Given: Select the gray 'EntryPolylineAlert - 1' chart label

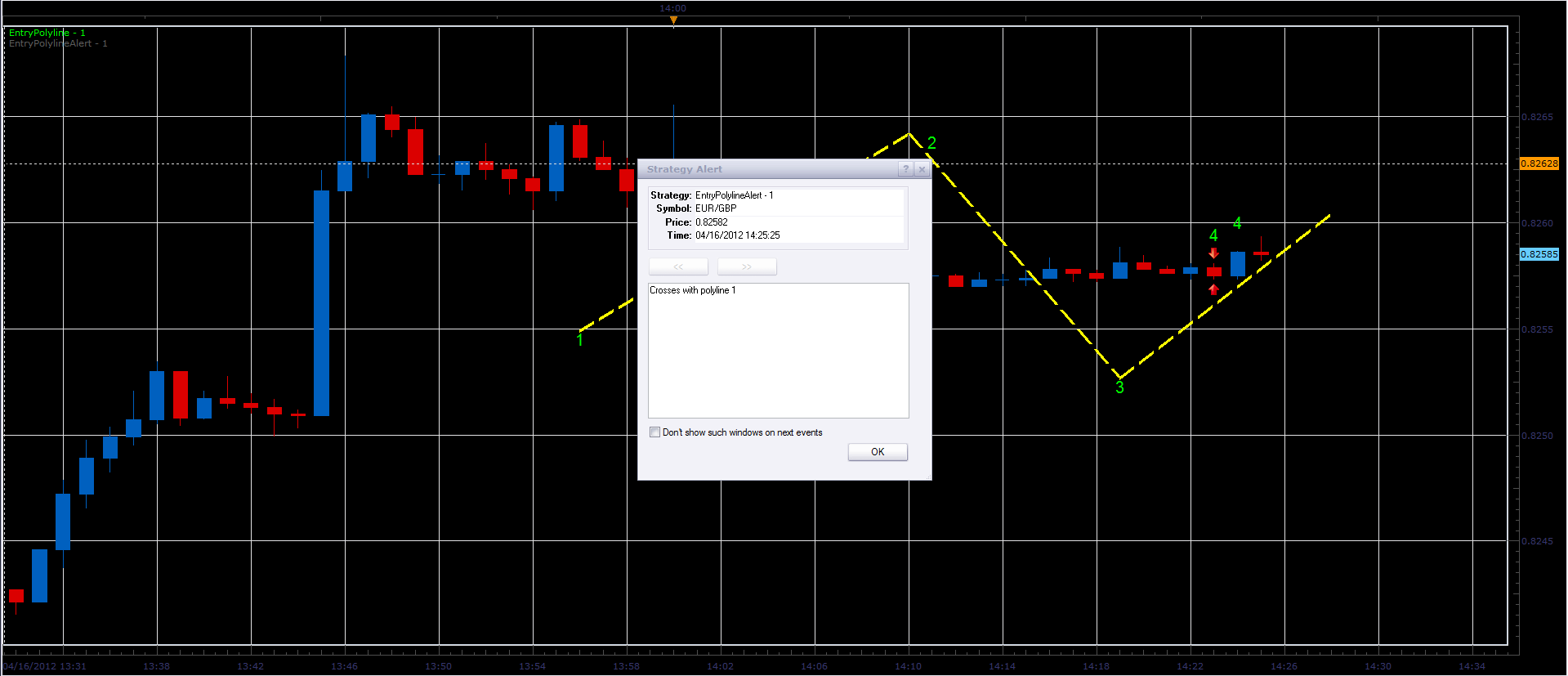Looking at the screenshot, I should 58,43.
